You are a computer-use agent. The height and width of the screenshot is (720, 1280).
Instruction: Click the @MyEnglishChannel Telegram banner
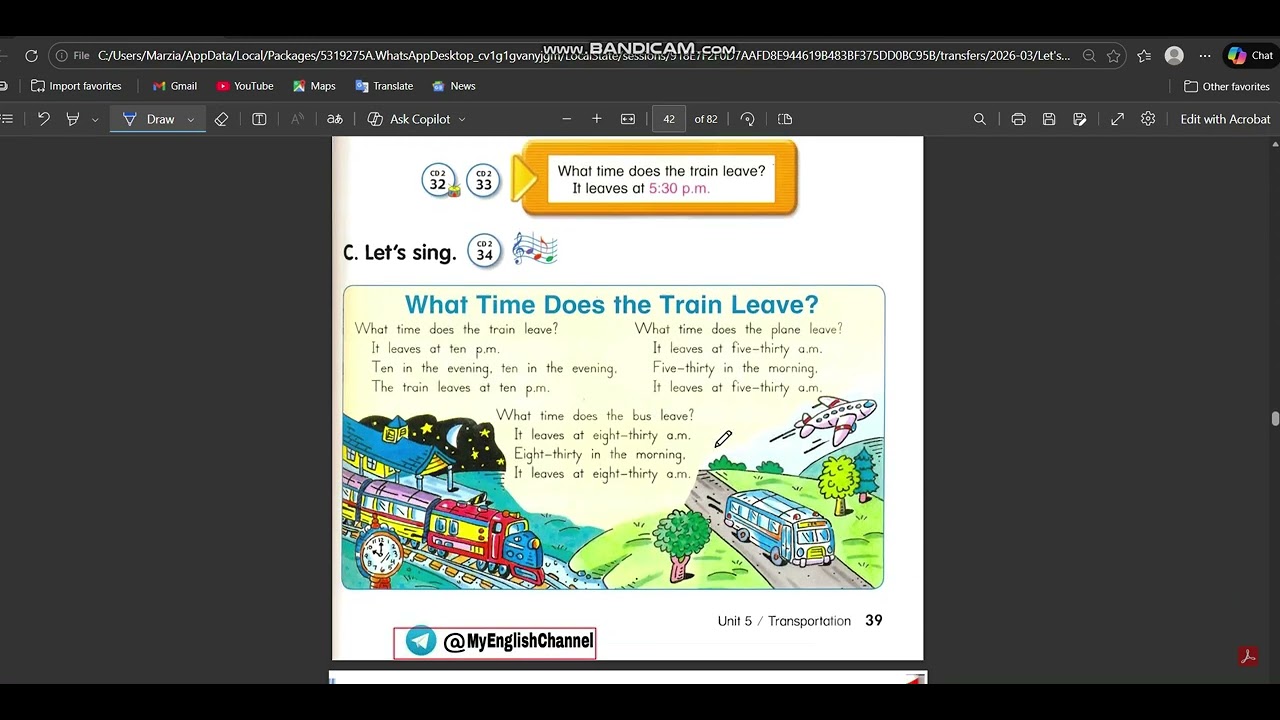click(495, 642)
